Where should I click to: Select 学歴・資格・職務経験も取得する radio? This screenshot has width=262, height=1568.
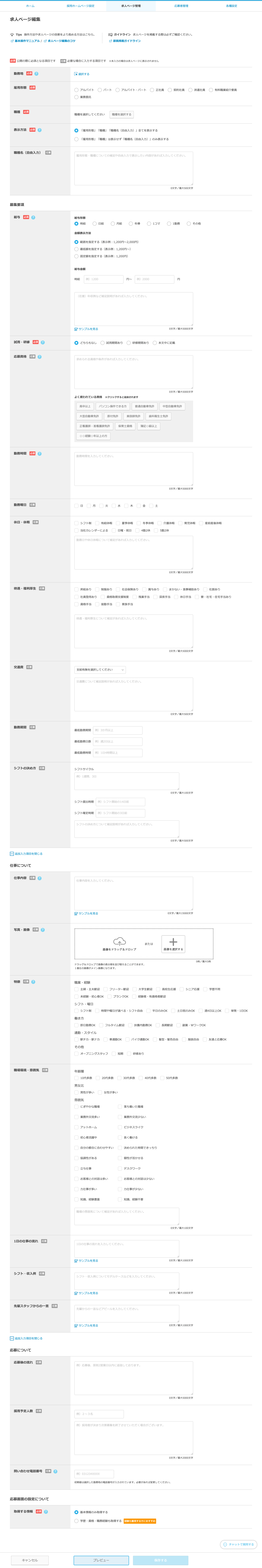pyautogui.click(x=76, y=1521)
